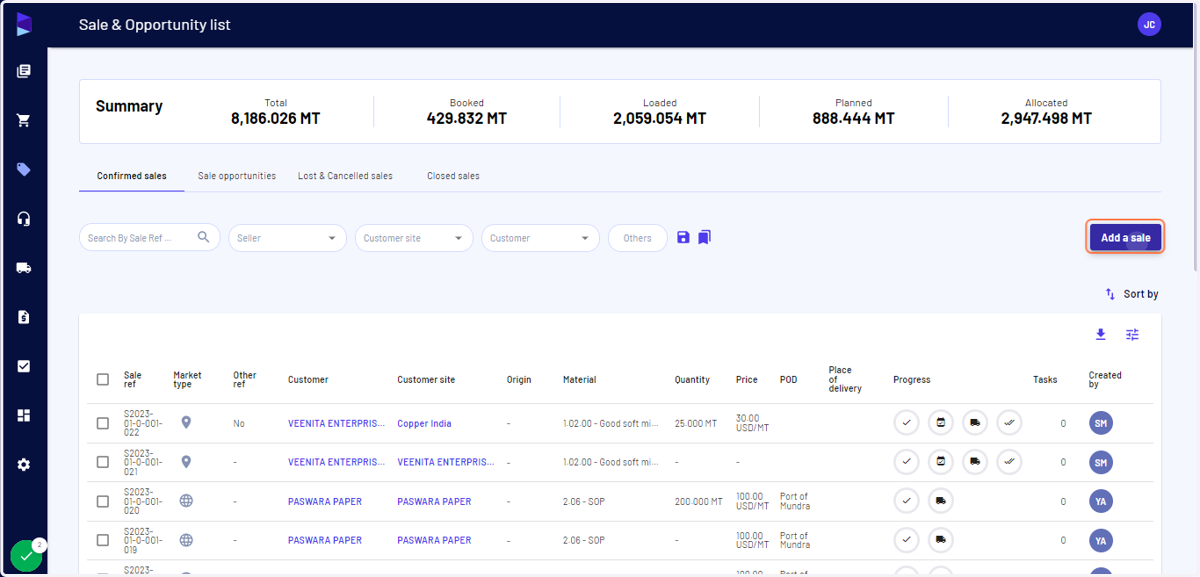Open the checkbox tasks section in sidebar
Image resolution: width=1200 pixels, height=577 pixels.
point(24,366)
